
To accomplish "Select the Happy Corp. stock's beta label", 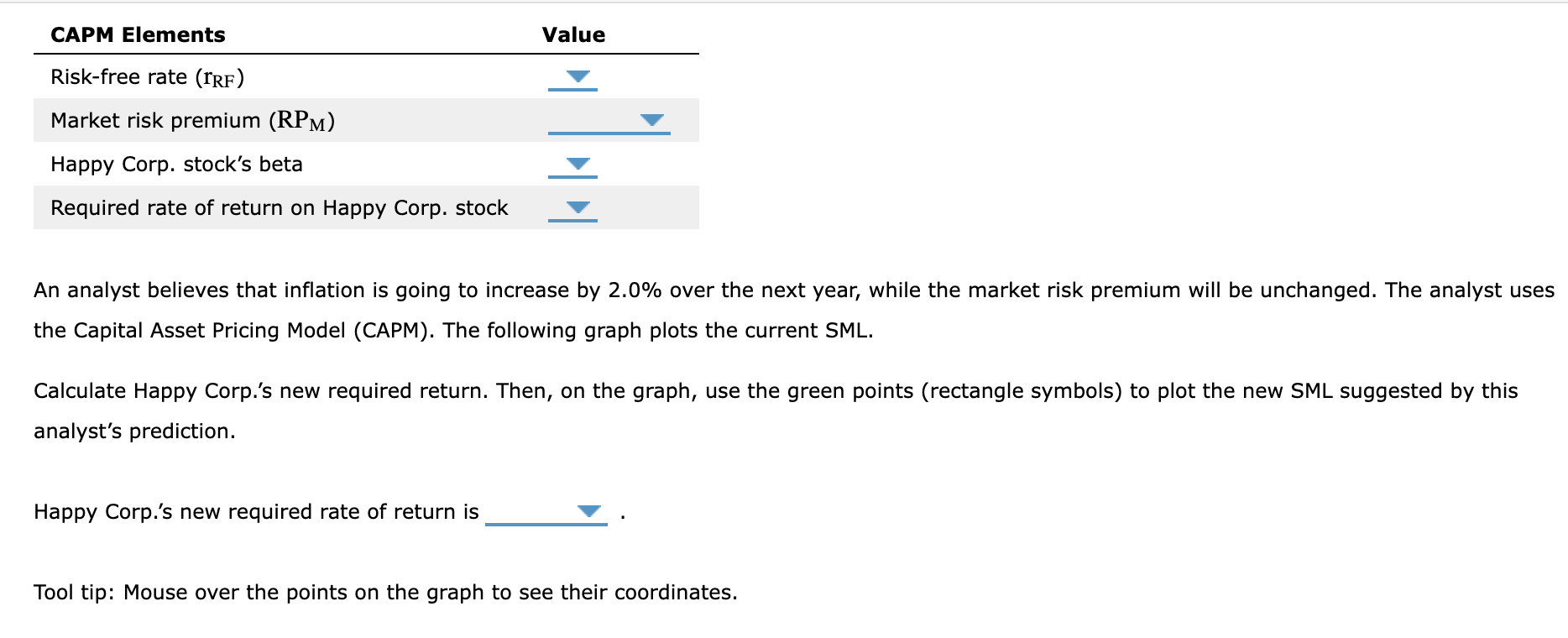I will pyautogui.click(x=176, y=164).
